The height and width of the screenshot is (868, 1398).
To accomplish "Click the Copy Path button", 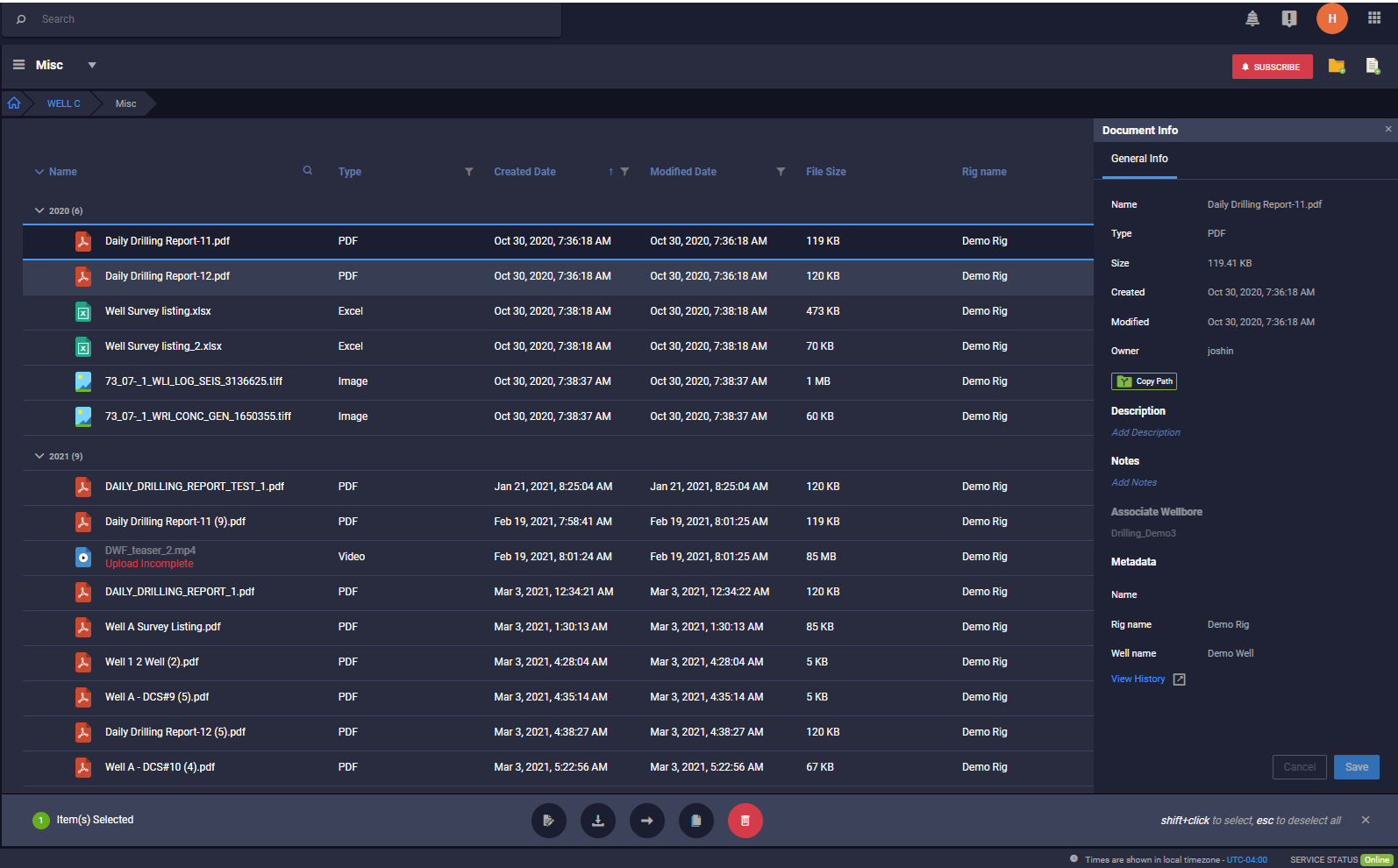I will 1144,381.
